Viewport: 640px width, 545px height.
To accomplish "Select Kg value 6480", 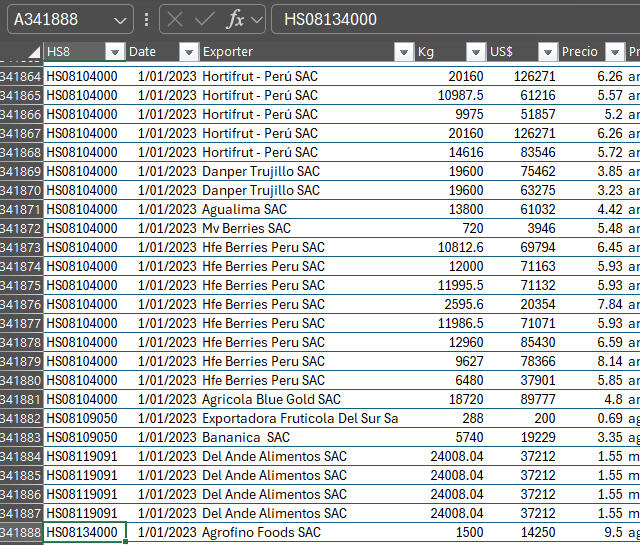I will (450, 380).
